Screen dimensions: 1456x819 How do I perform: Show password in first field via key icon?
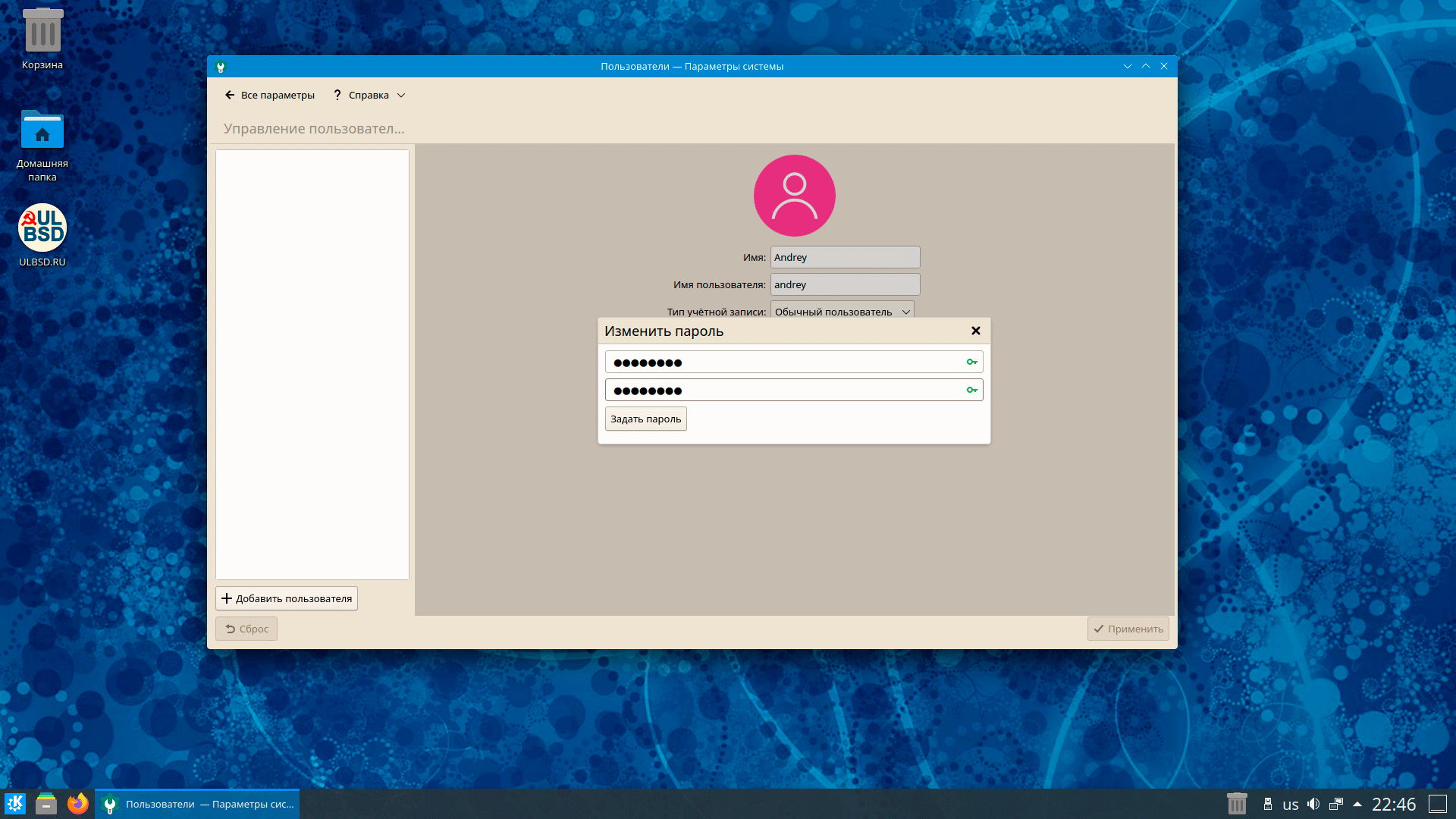(x=971, y=362)
